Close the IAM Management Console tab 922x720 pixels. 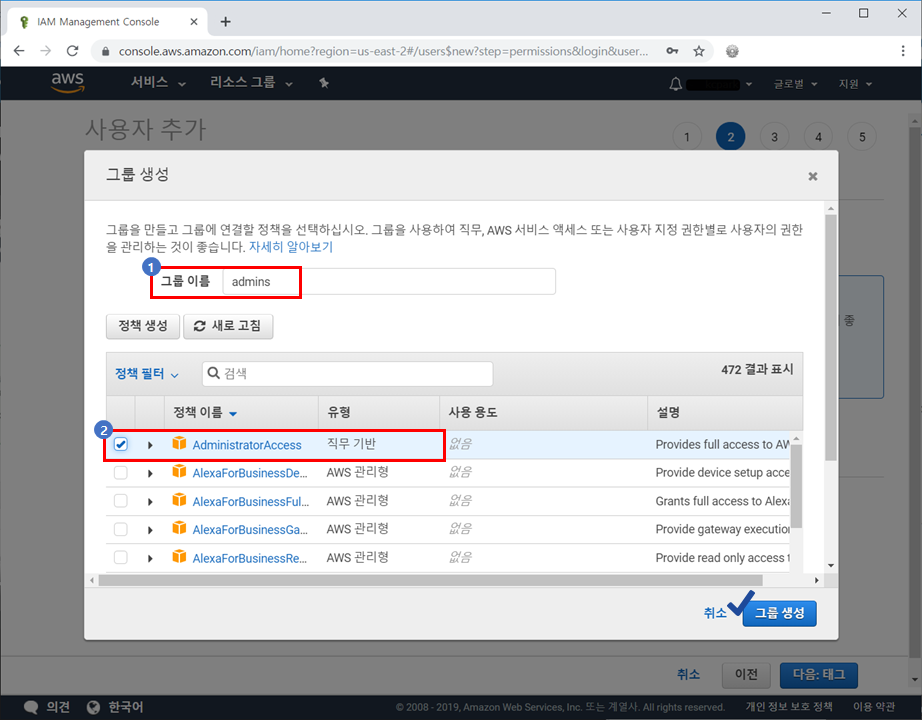coord(194,22)
